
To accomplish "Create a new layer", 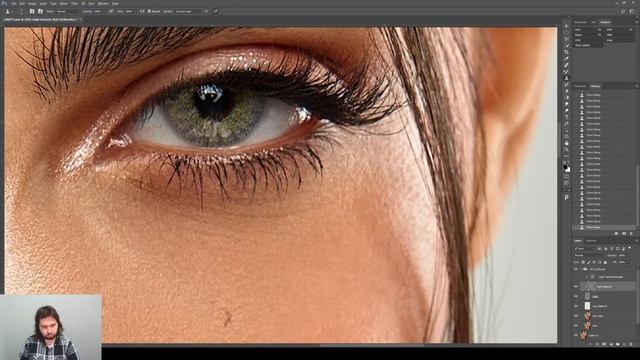I will pyautogui.click(x=624, y=344).
